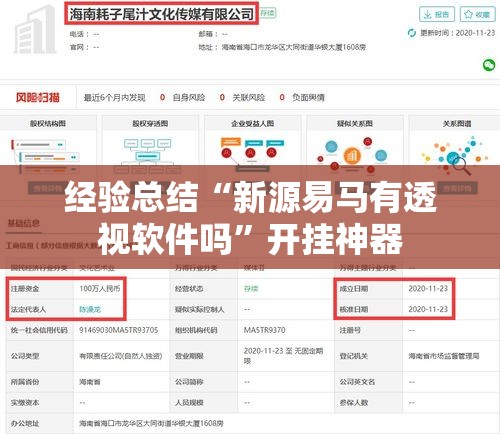Click the organization code MA5TR9370

(x=265, y=330)
